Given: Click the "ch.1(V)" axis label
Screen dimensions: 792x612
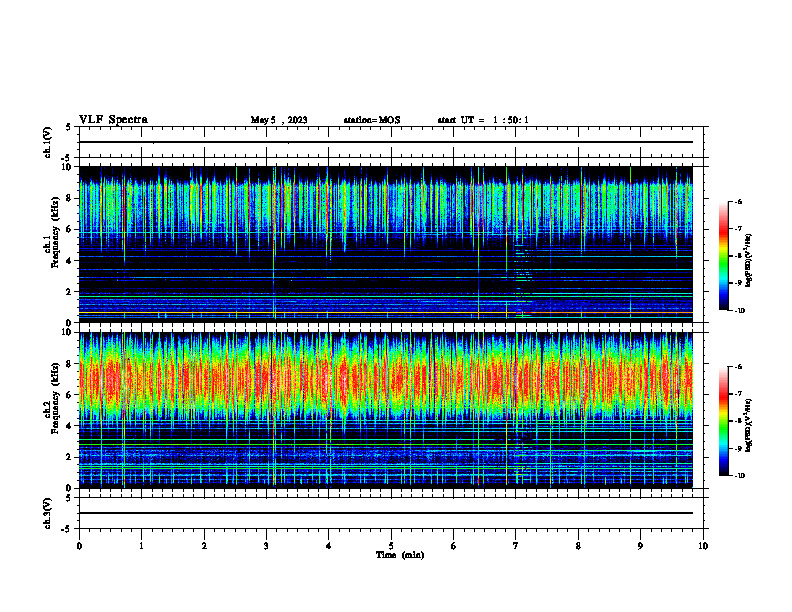Looking at the screenshot, I should pyautogui.click(x=47, y=142).
